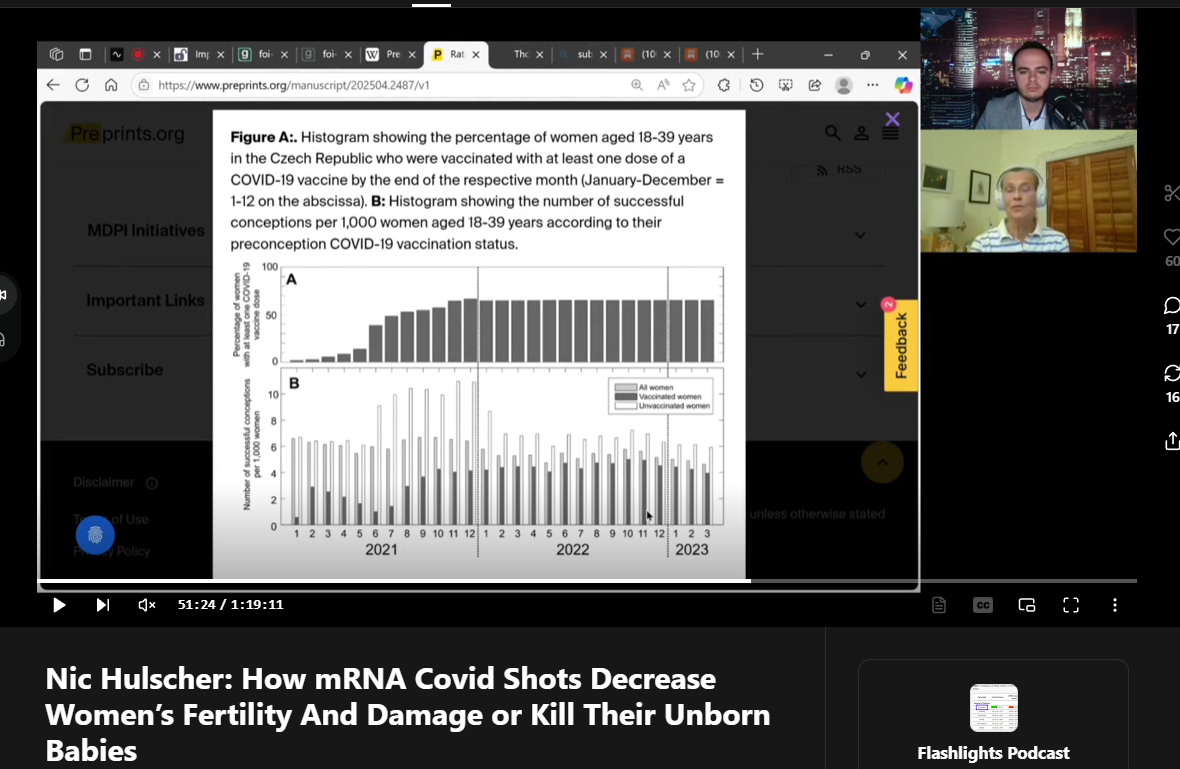This screenshot has height=769, width=1180.
Task: Open the yellow Feedback tab
Action: pyautogui.click(x=901, y=346)
